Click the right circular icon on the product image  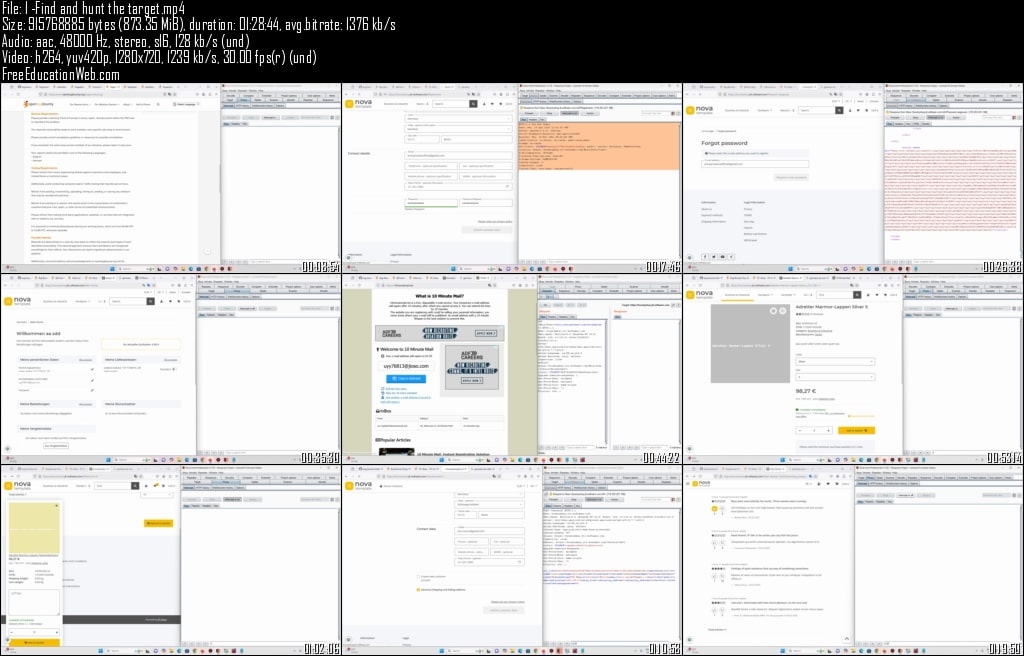782,311
